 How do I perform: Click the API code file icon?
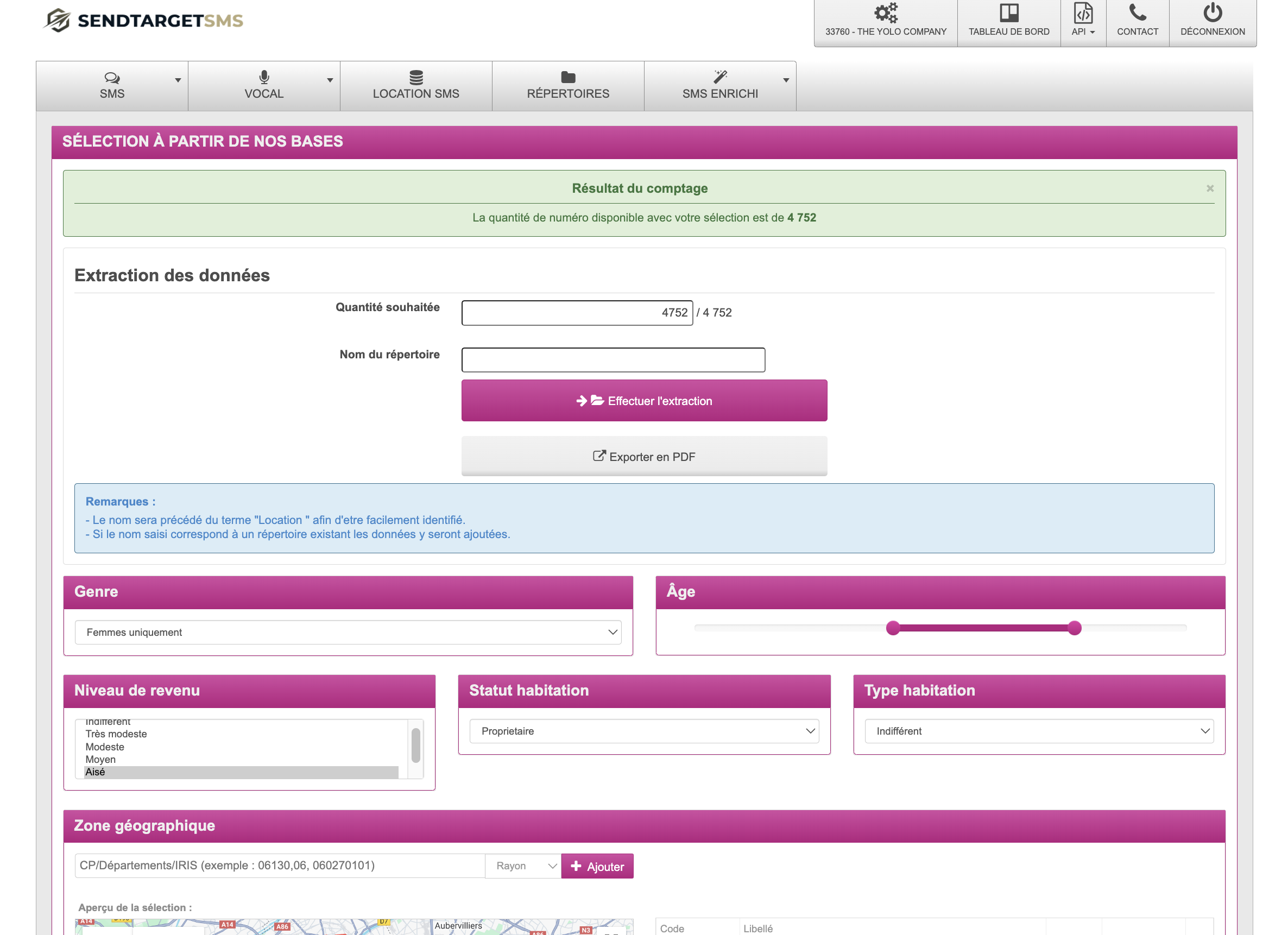[1082, 12]
